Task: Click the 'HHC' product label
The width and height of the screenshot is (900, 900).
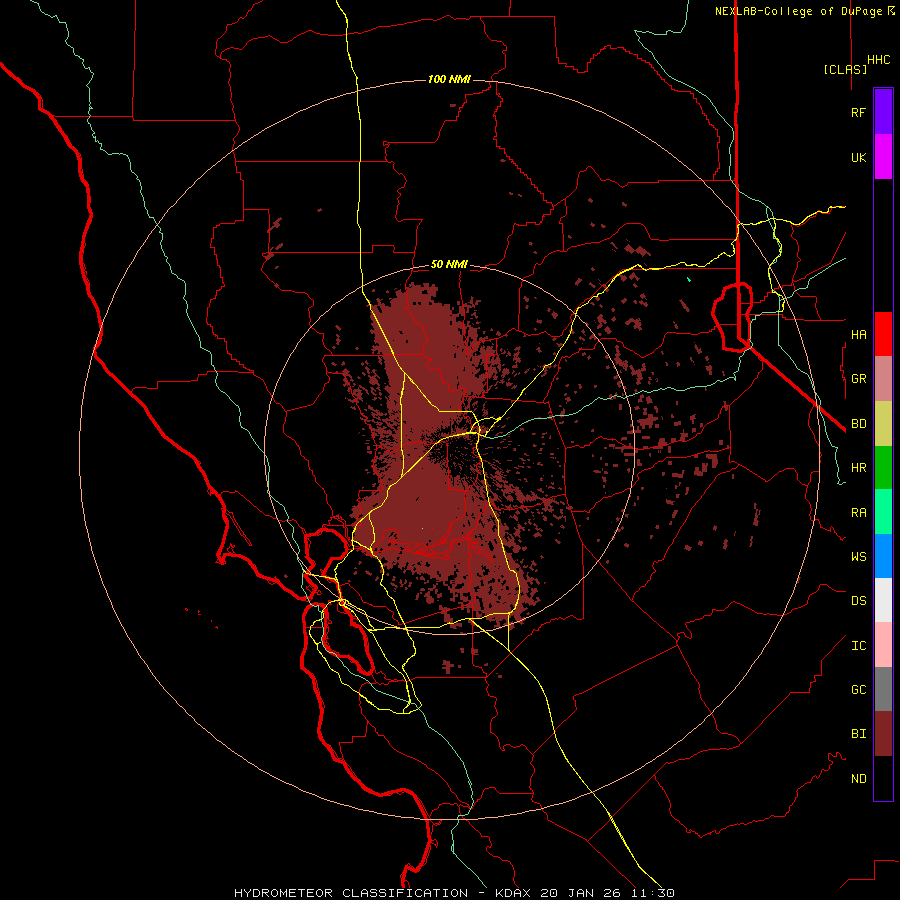Action: point(878,60)
